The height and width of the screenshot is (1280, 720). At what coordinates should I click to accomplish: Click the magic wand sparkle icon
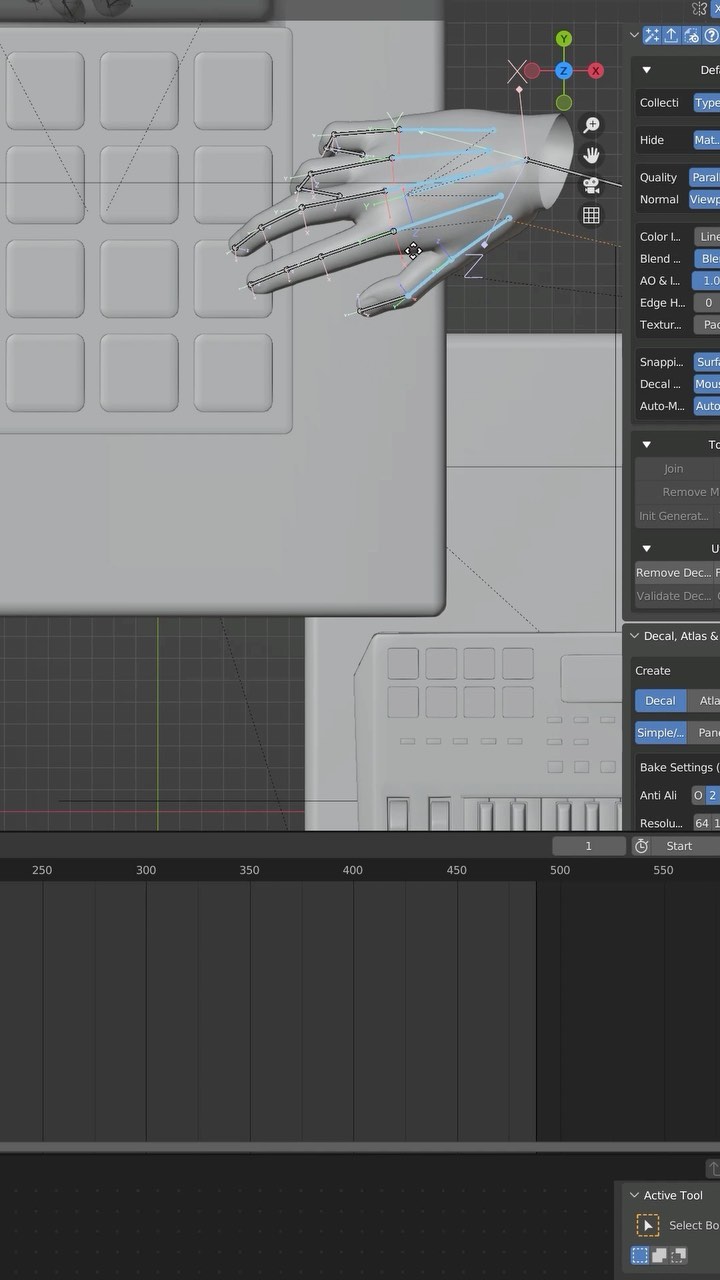tap(652, 35)
